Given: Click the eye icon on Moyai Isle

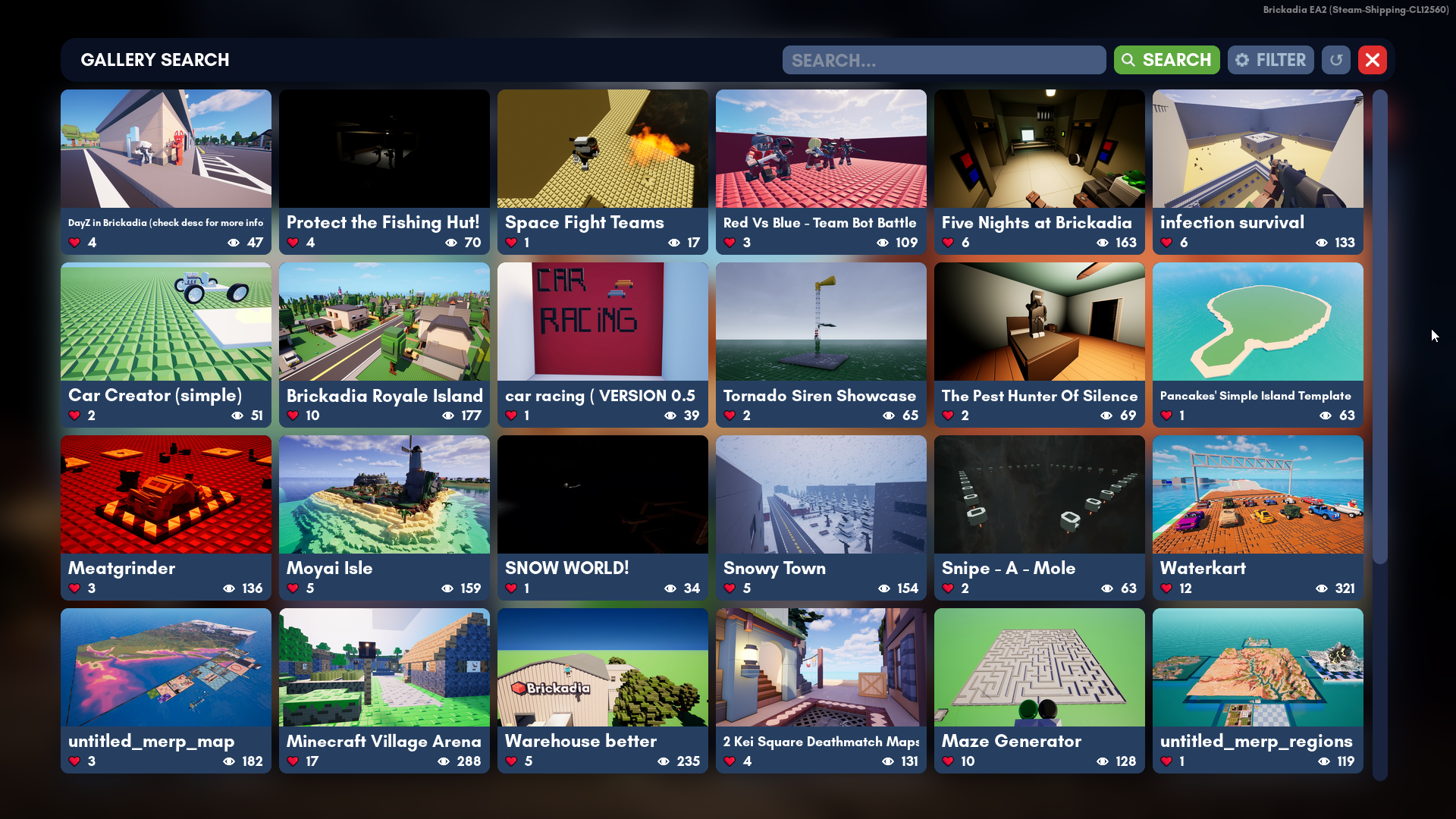Looking at the screenshot, I should [447, 588].
